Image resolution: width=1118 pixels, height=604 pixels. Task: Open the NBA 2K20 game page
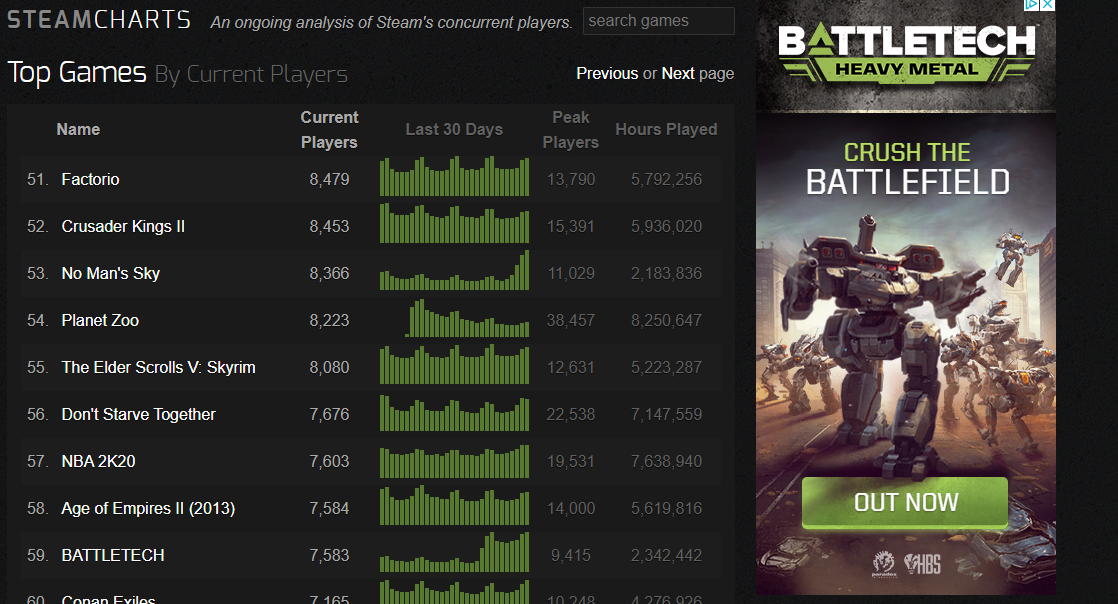[98, 461]
